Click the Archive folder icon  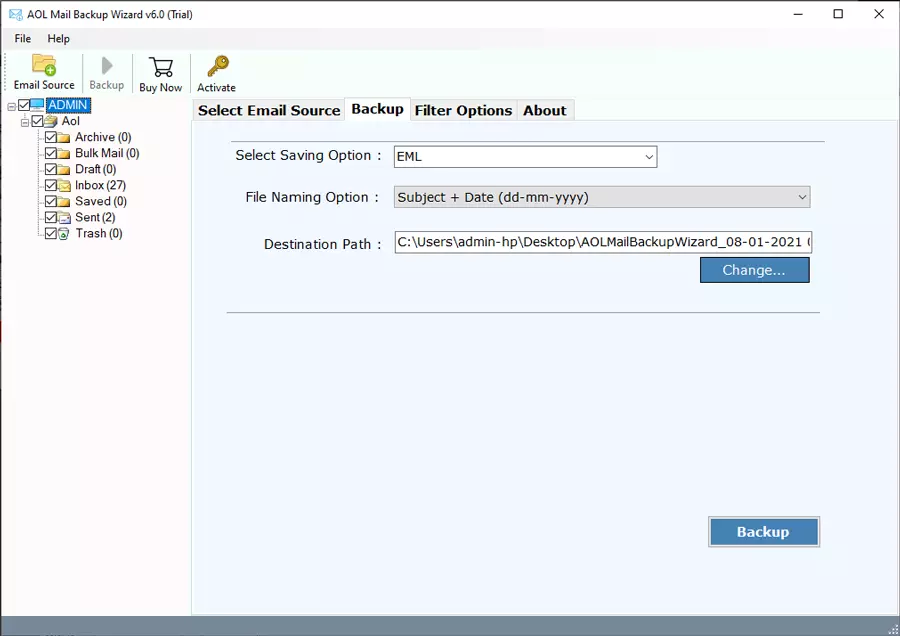[x=64, y=137]
